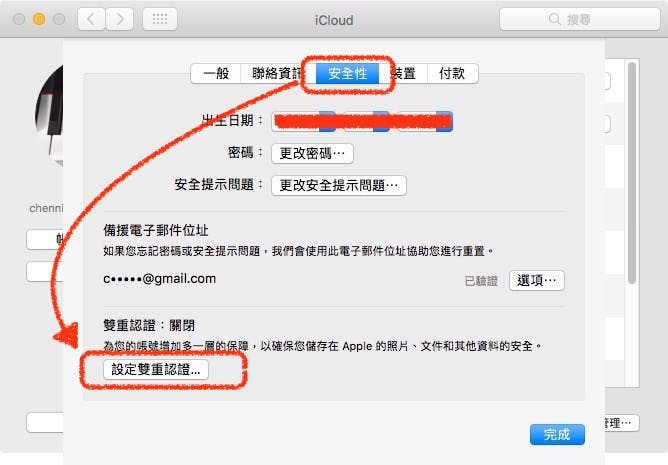668x465 pixels.
Task: Go back with the left arrow toolbar button
Action: point(91,19)
